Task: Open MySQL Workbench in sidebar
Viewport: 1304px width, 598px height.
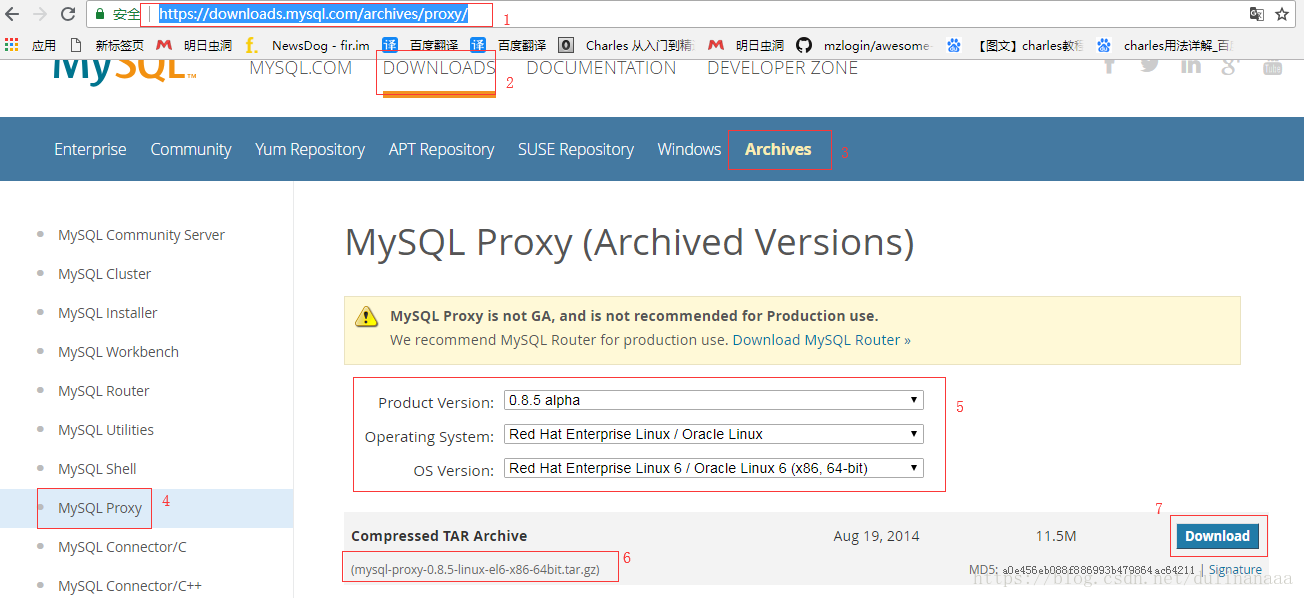Action: point(118,352)
